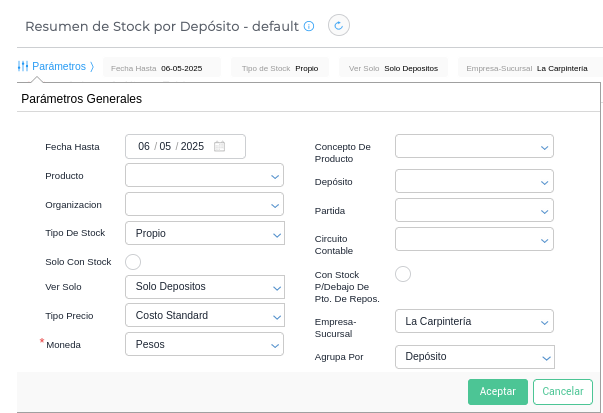Expand the Circuito Contable dropdown

coord(474,239)
